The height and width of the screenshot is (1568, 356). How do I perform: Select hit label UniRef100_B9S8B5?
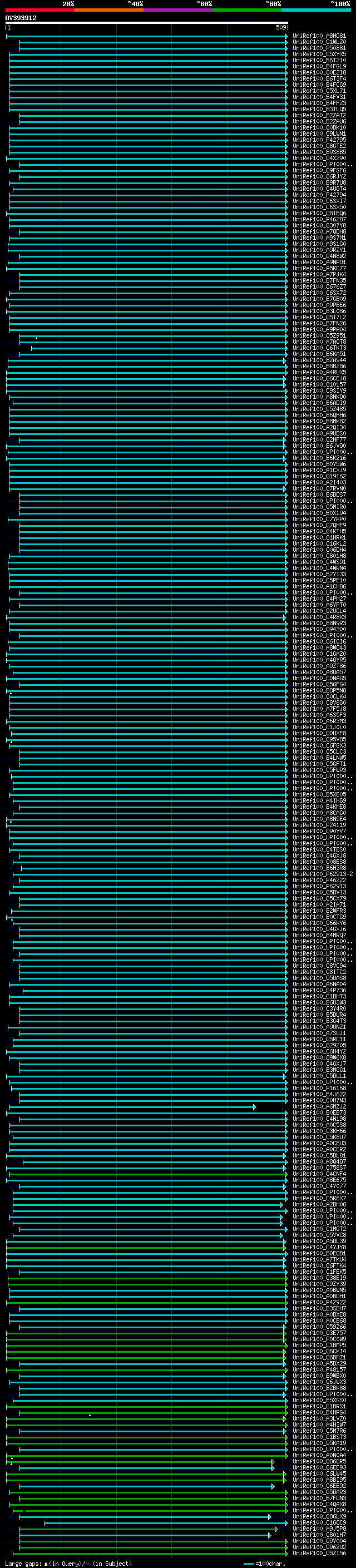(x=319, y=152)
